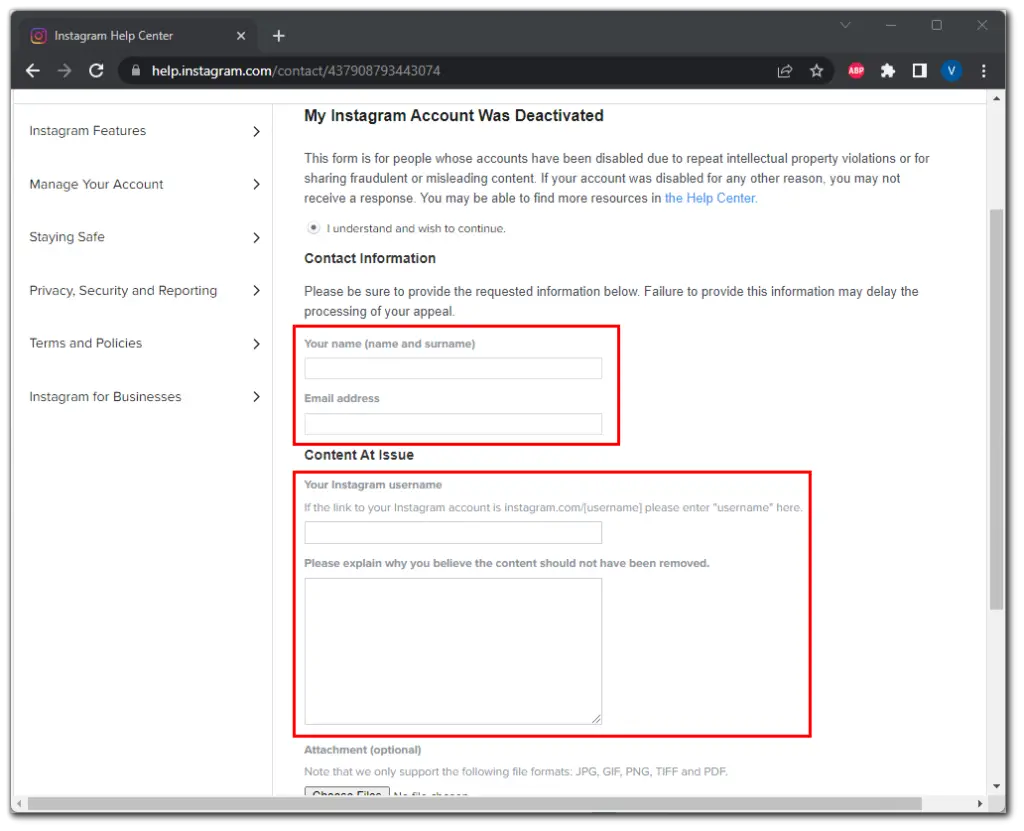The height and width of the screenshot is (831, 1024).
Task: Open the AdBlock Plus extension icon
Action: (856, 71)
